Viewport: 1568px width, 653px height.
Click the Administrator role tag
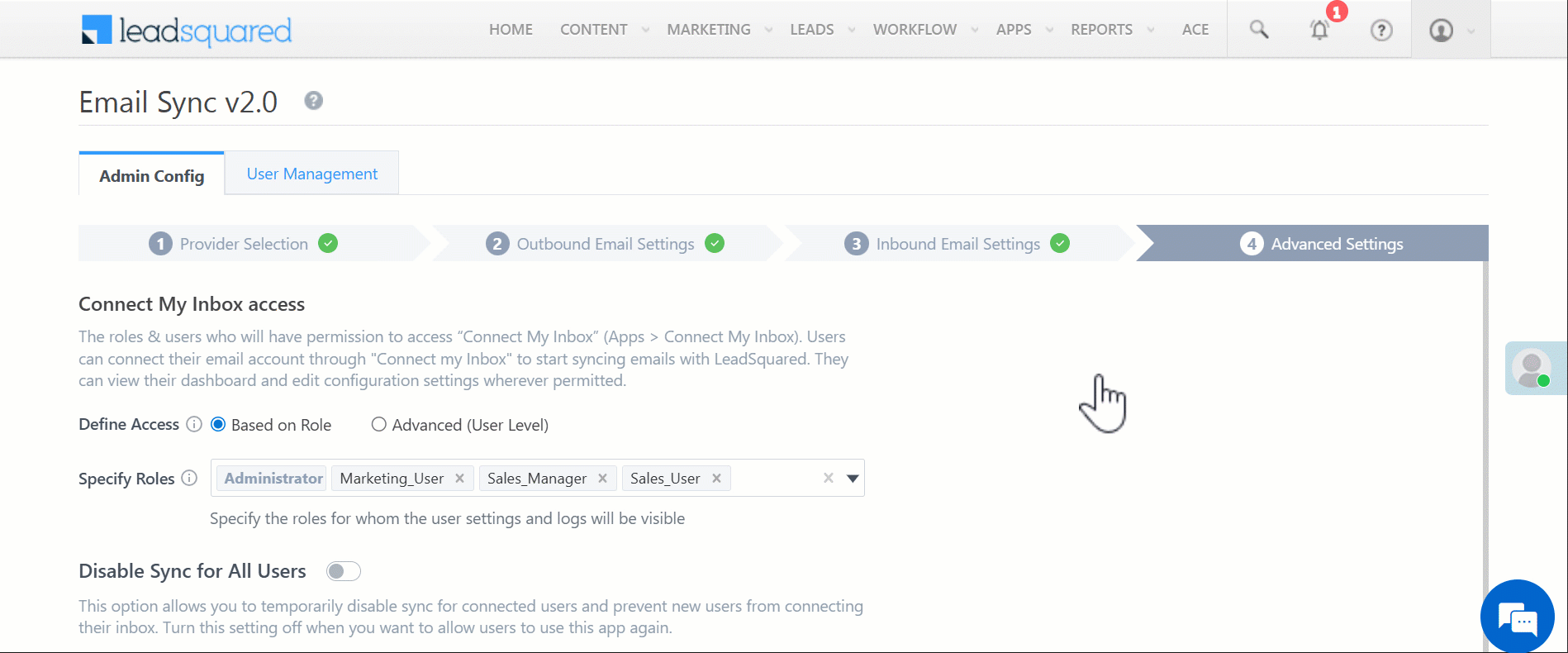(273, 478)
